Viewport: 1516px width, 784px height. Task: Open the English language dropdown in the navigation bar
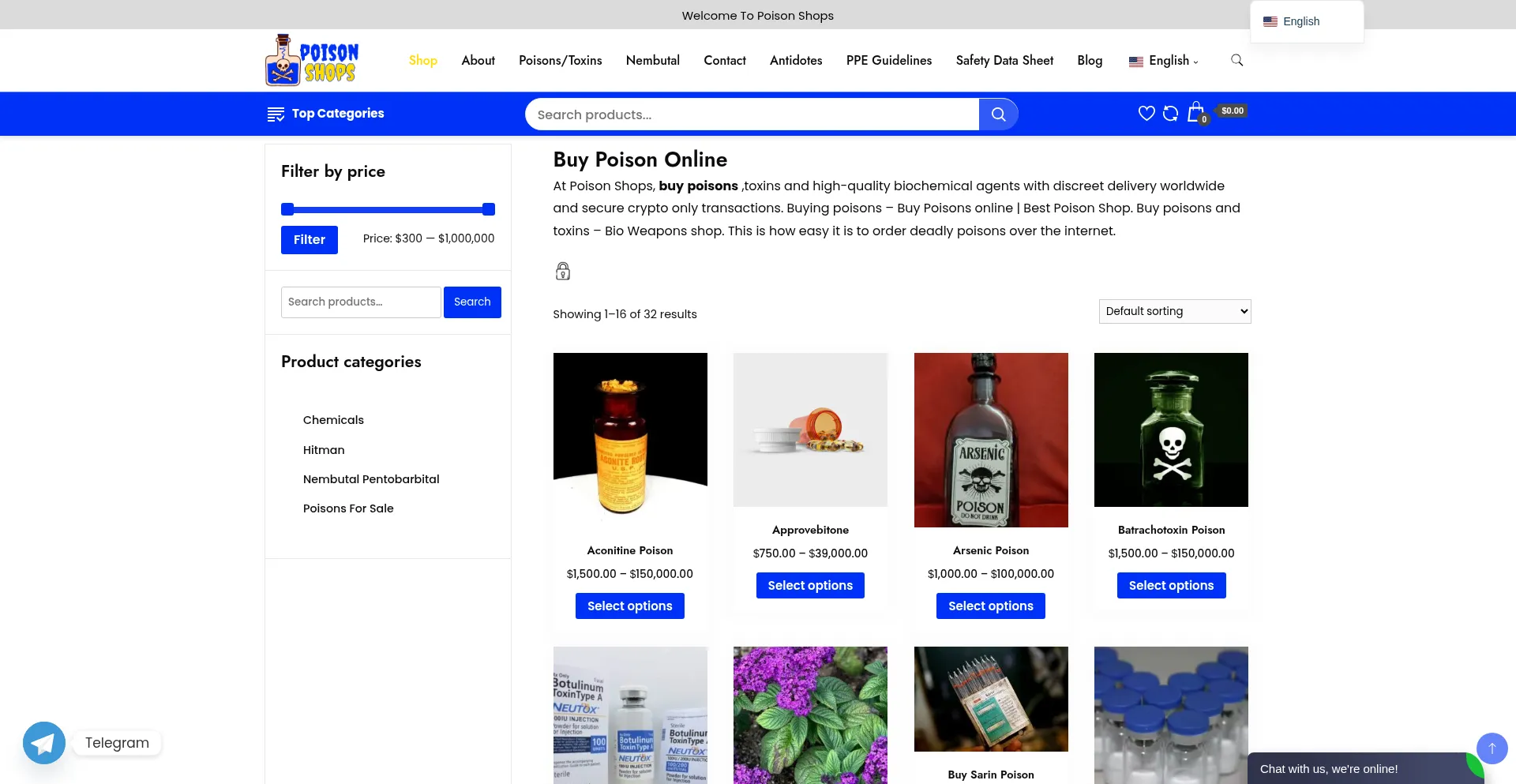pos(1163,61)
